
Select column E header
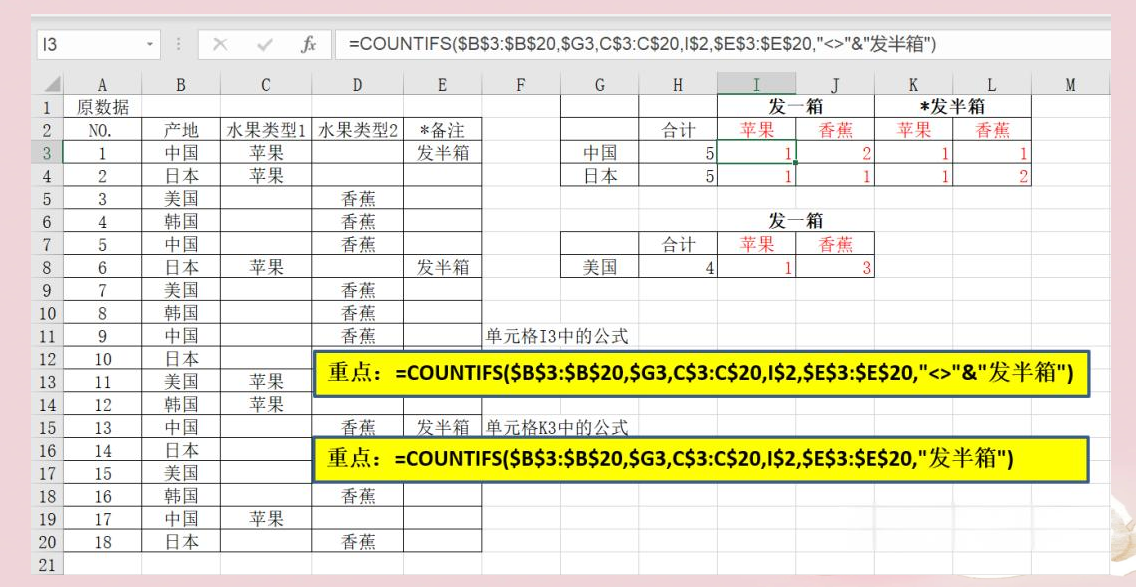tap(443, 85)
